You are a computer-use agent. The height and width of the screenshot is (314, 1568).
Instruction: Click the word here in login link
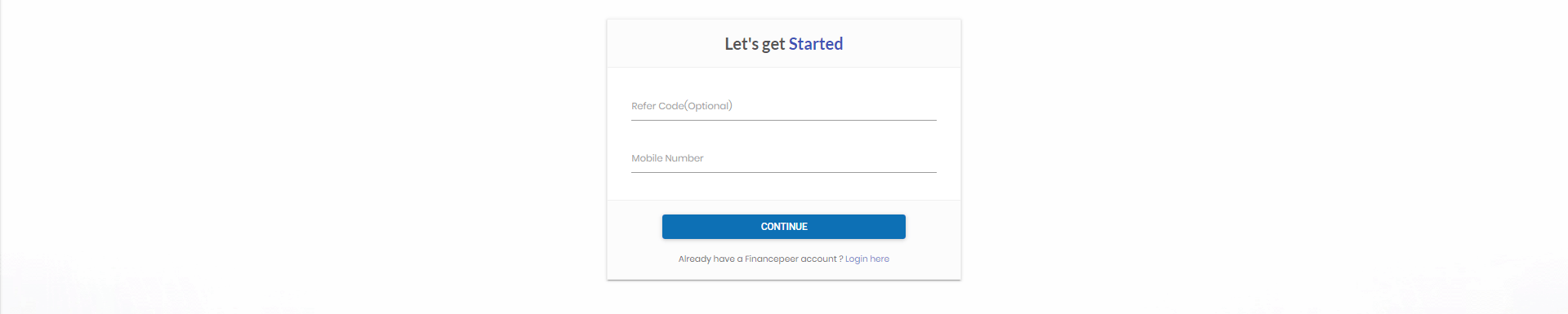click(x=880, y=259)
